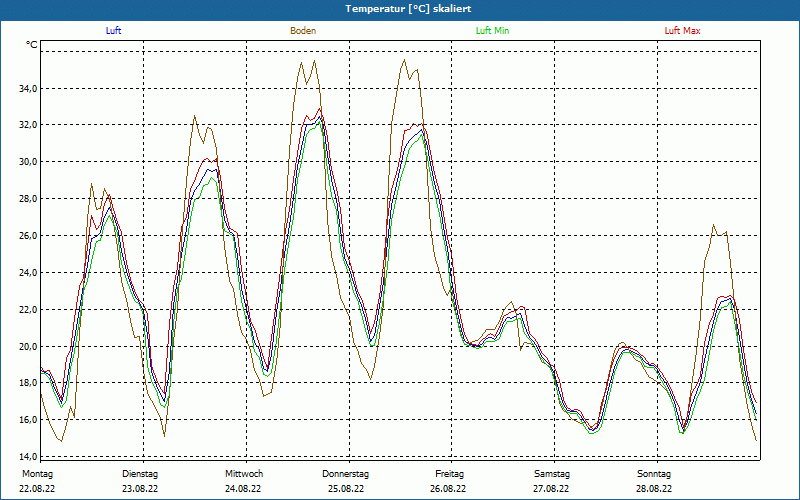This screenshot has width=800, height=500.
Task: Select the blue 'Luft' legend label
Action: 113,31
